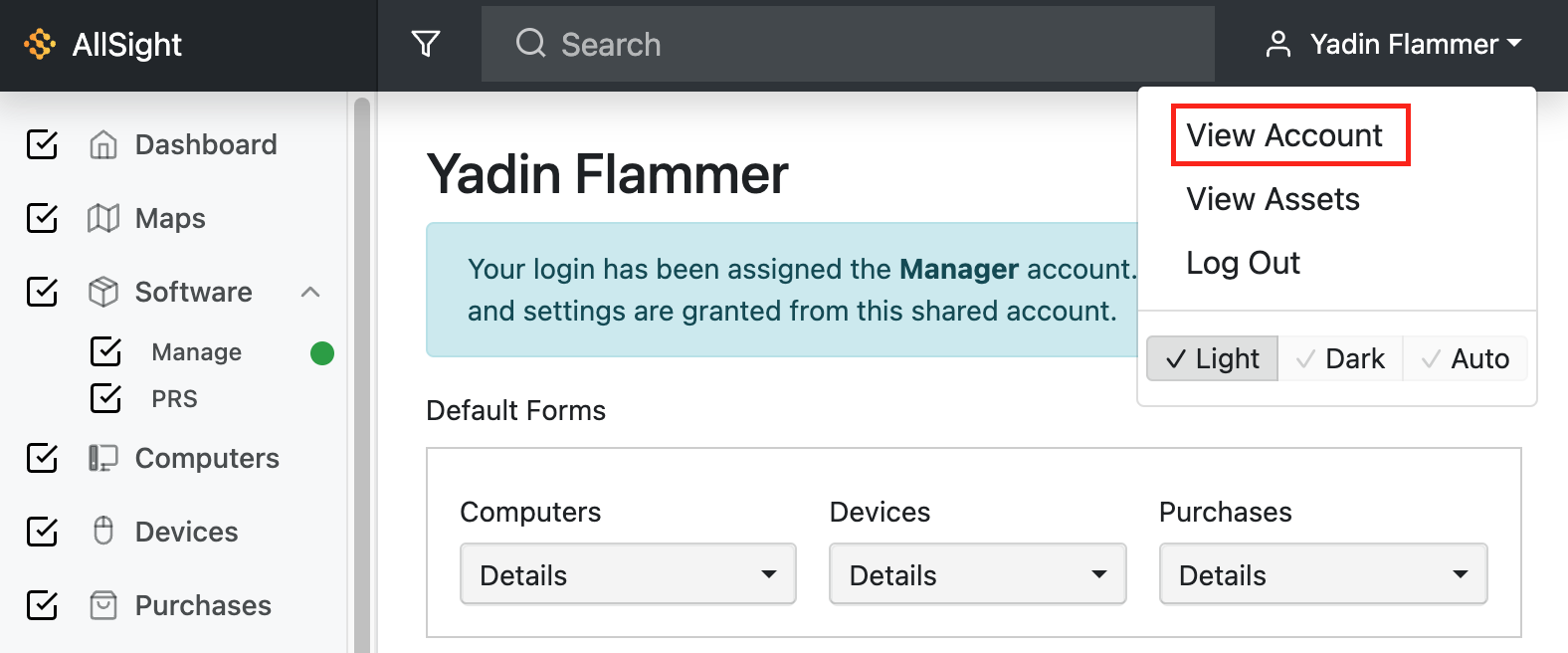Switch theme to Dark
Viewport: 1568px width, 653px height.
click(1340, 358)
